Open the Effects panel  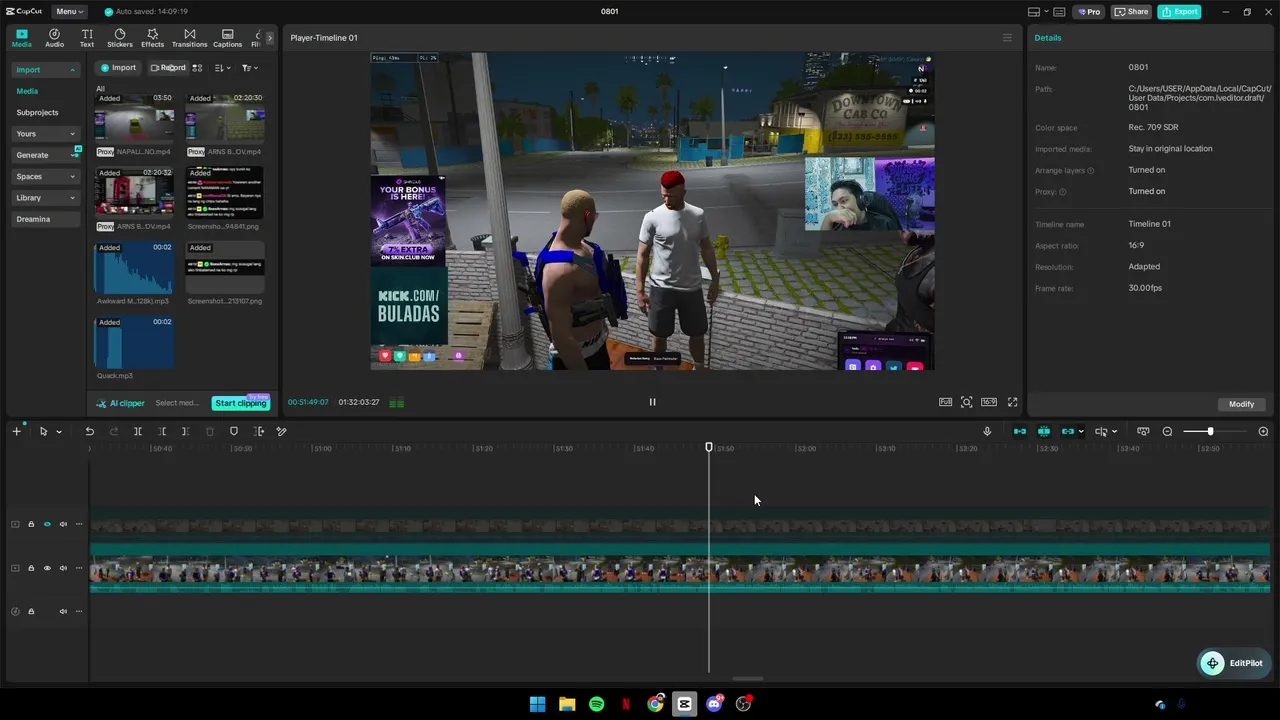pyautogui.click(x=153, y=38)
